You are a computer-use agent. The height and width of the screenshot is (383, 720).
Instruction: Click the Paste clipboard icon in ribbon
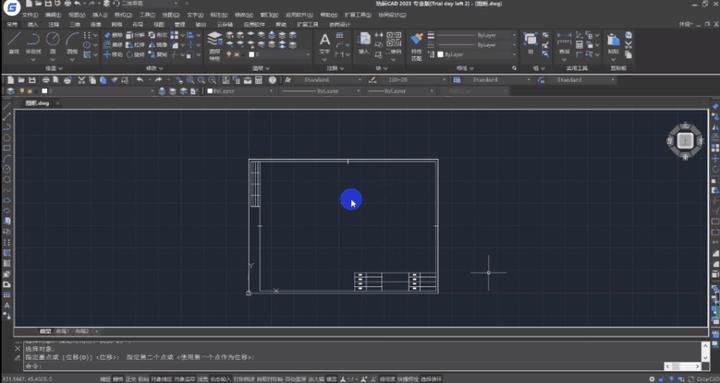click(613, 44)
